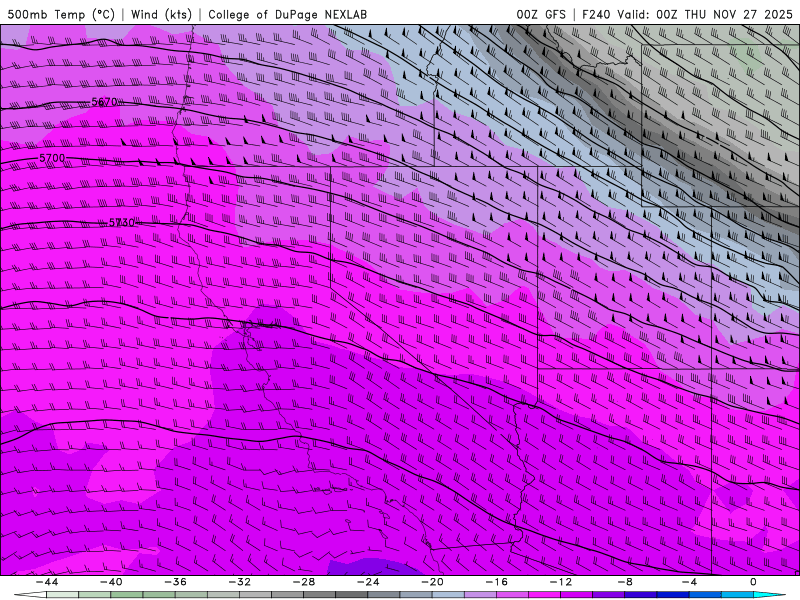This screenshot has height=600, width=800.
Task: Select the -36 colorbar scale value
Action: (x=176, y=582)
